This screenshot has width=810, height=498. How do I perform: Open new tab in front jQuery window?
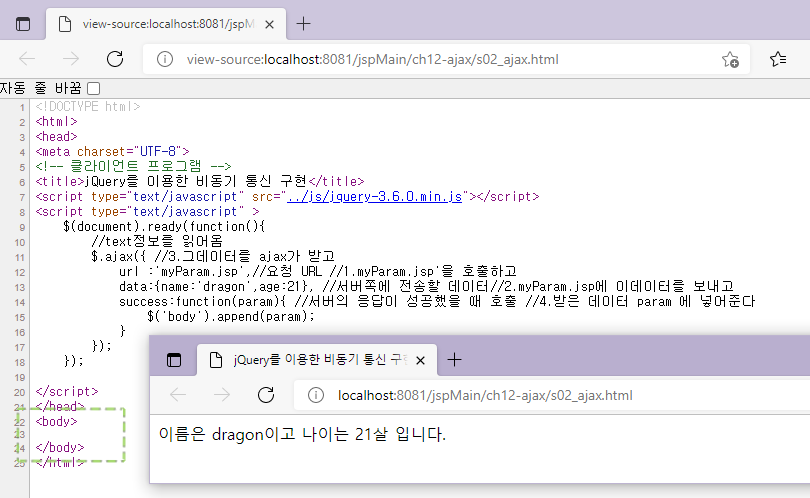(x=454, y=360)
